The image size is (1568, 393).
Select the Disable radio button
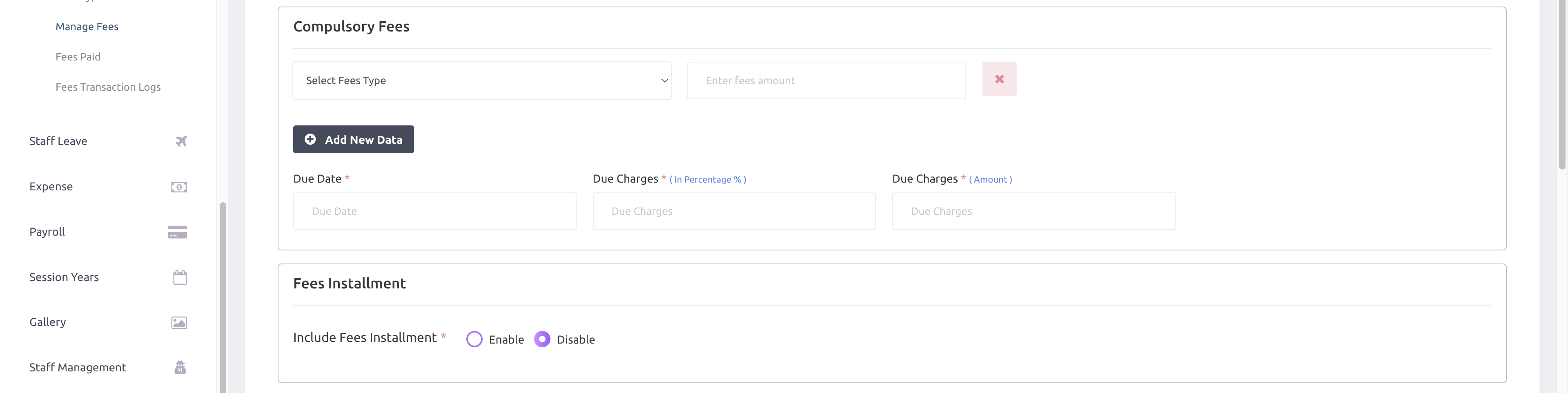(542, 339)
